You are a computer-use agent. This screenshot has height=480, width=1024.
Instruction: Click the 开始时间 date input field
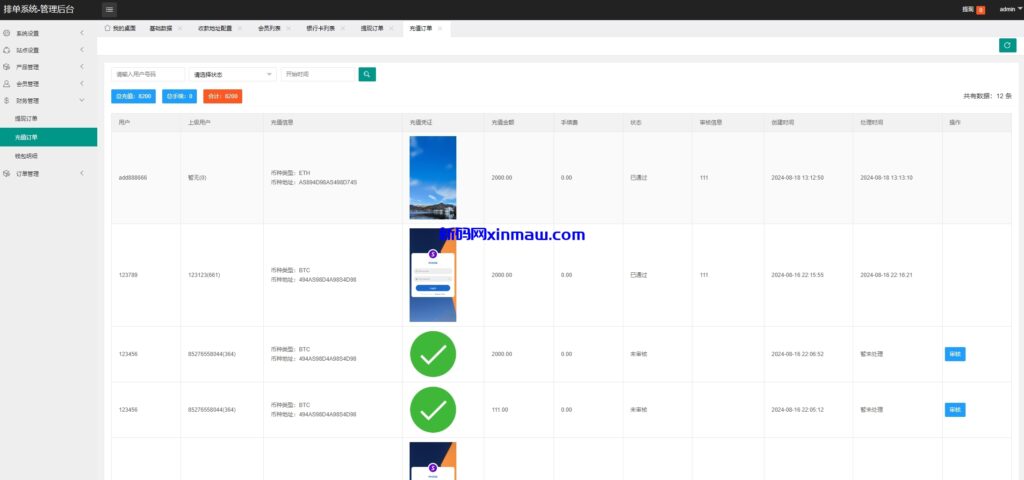coord(318,74)
